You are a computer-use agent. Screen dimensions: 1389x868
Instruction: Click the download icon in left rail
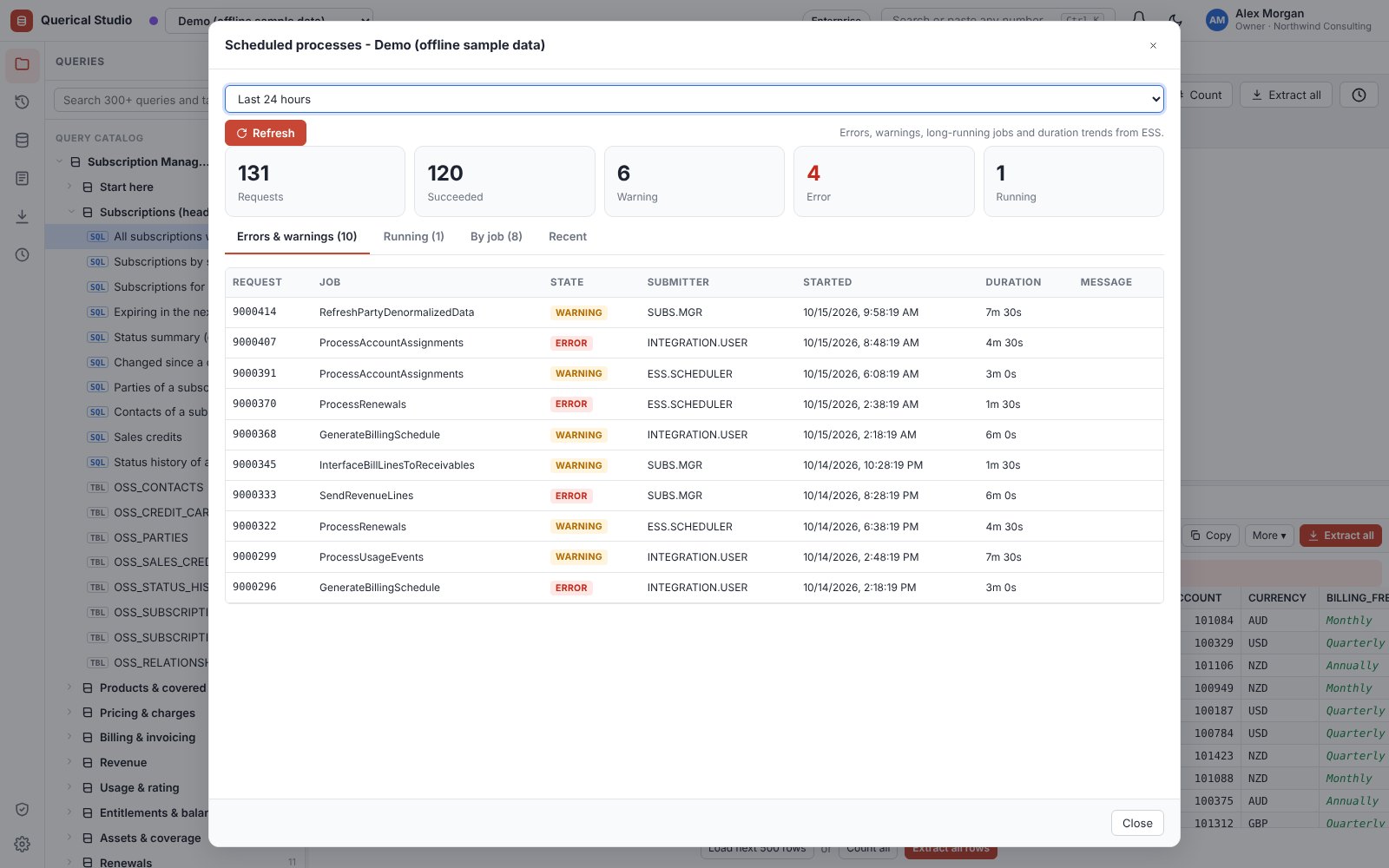coord(23,217)
